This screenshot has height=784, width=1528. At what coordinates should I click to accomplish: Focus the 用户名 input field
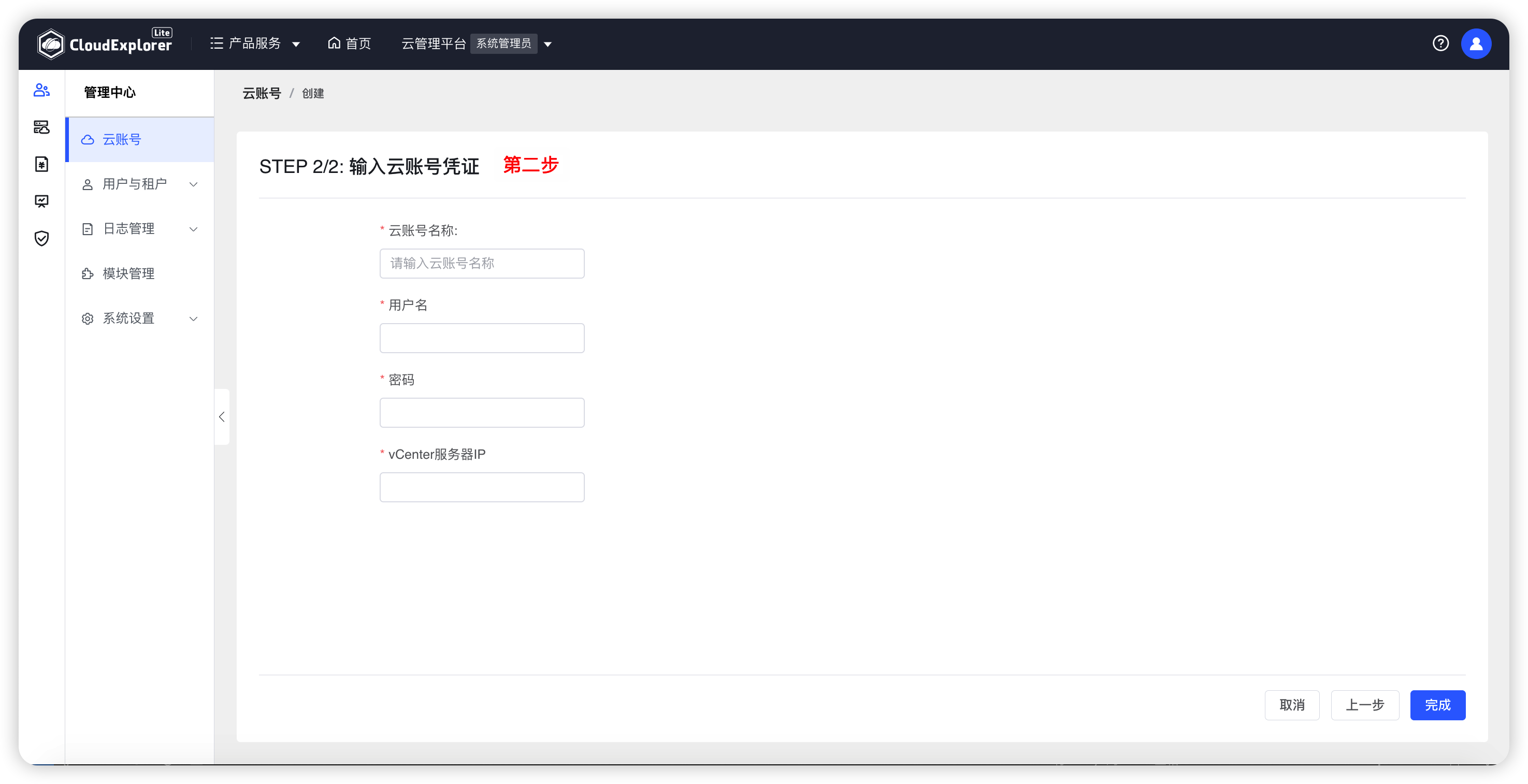click(x=482, y=338)
